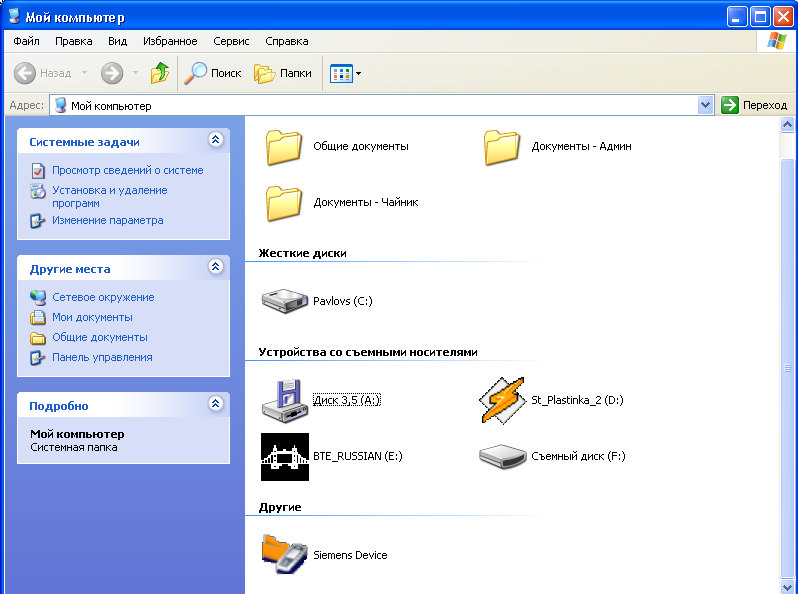Open the Документы - Админ folder icon
Image resolution: width=798 pixels, height=594 pixels.
(502, 147)
